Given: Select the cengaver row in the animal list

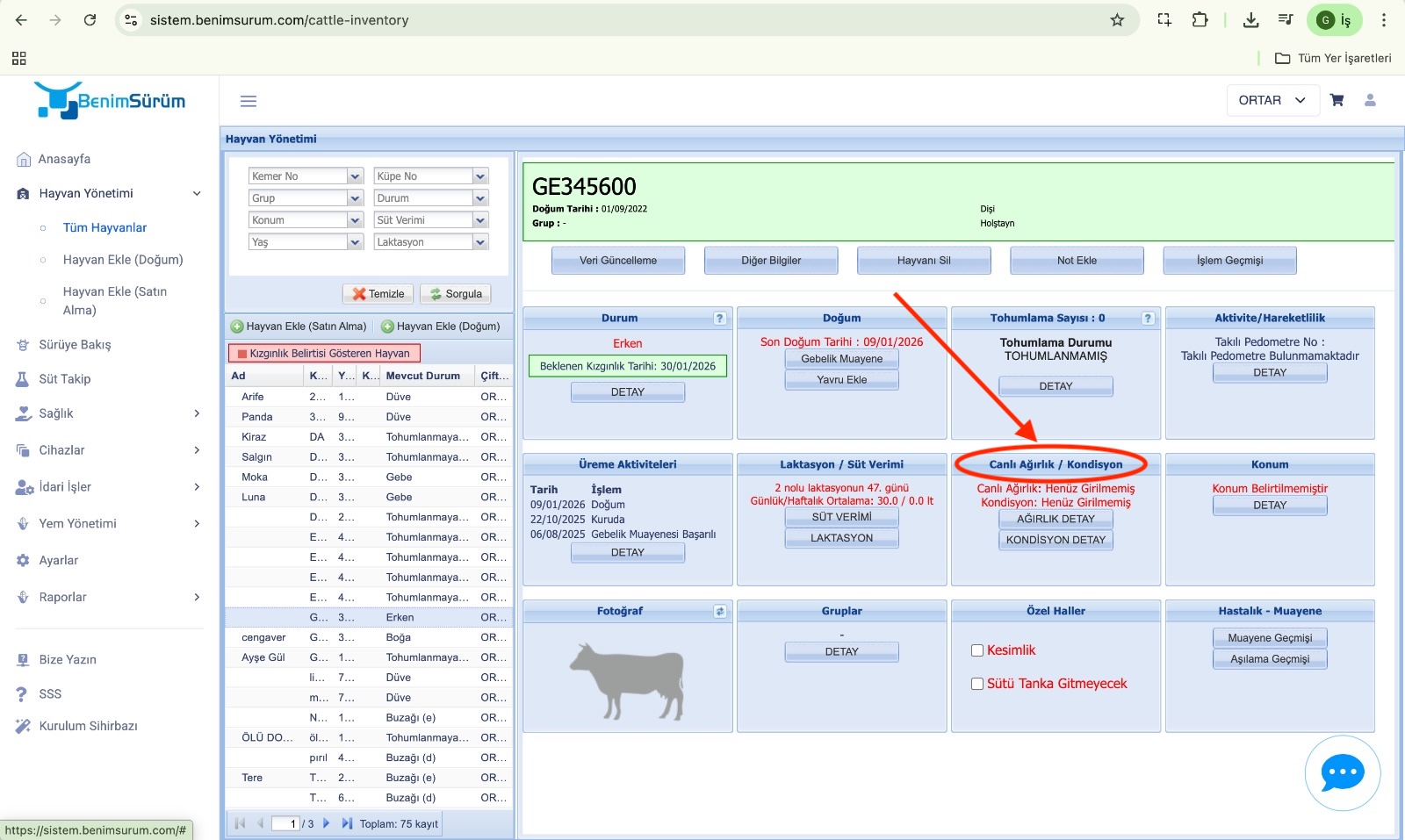Looking at the screenshot, I should pyautogui.click(x=369, y=637).
